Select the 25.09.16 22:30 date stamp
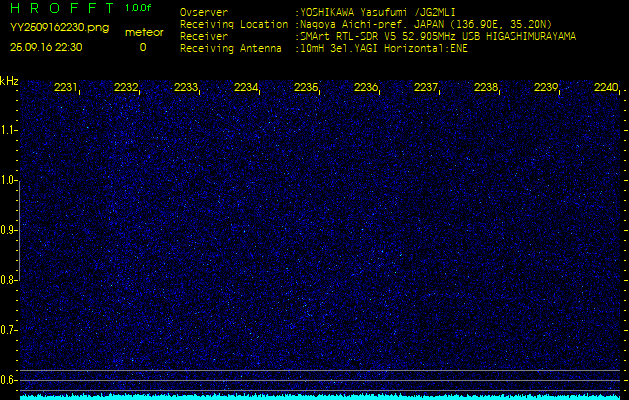 [x=46, y=47]
